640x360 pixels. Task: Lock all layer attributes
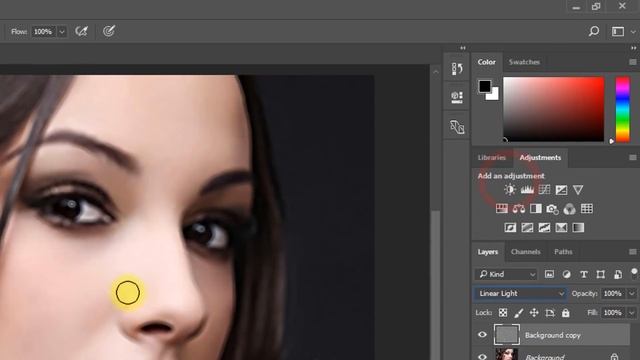tap(565, 313)
